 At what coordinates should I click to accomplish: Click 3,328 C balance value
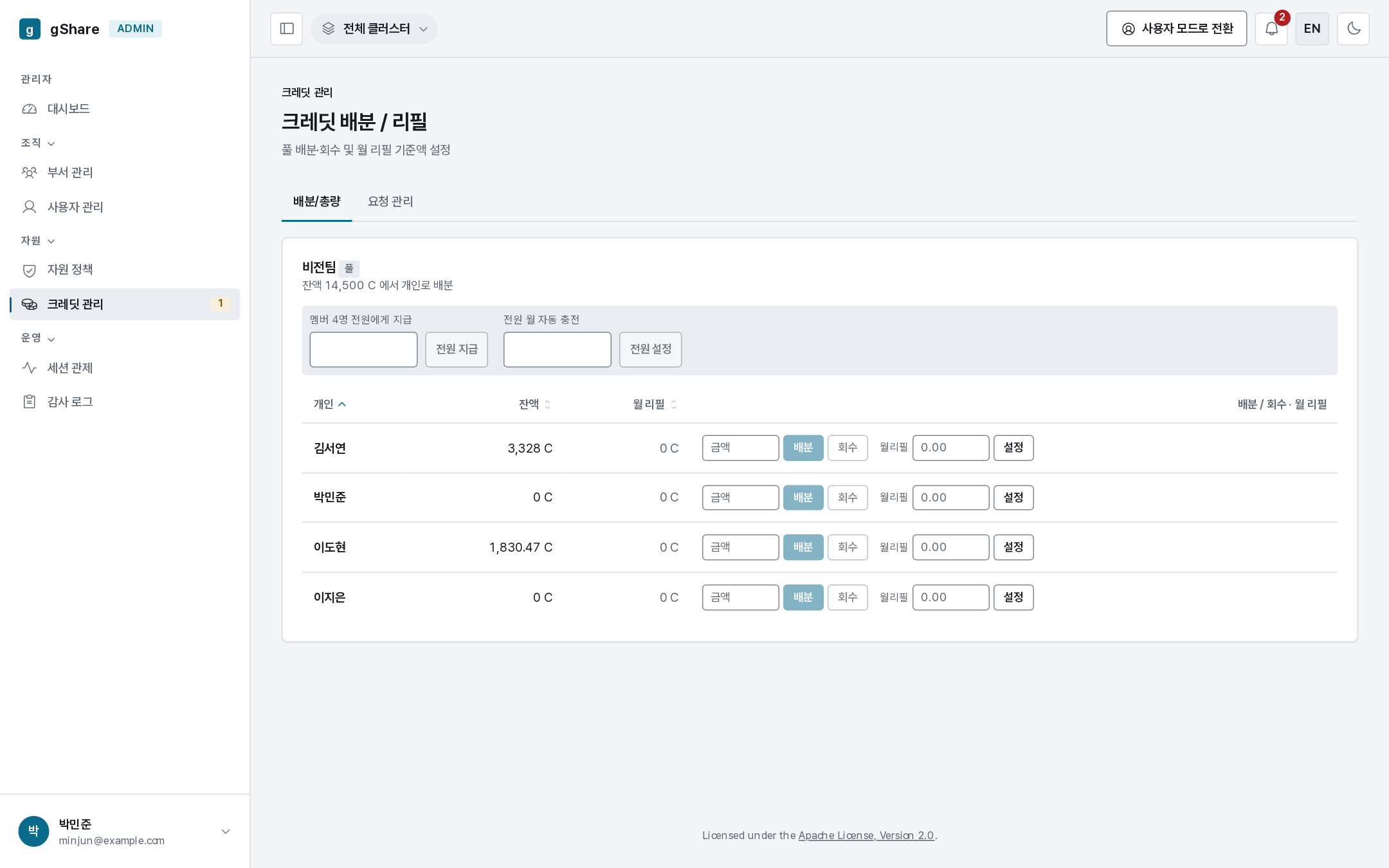[x=530, y=448]
